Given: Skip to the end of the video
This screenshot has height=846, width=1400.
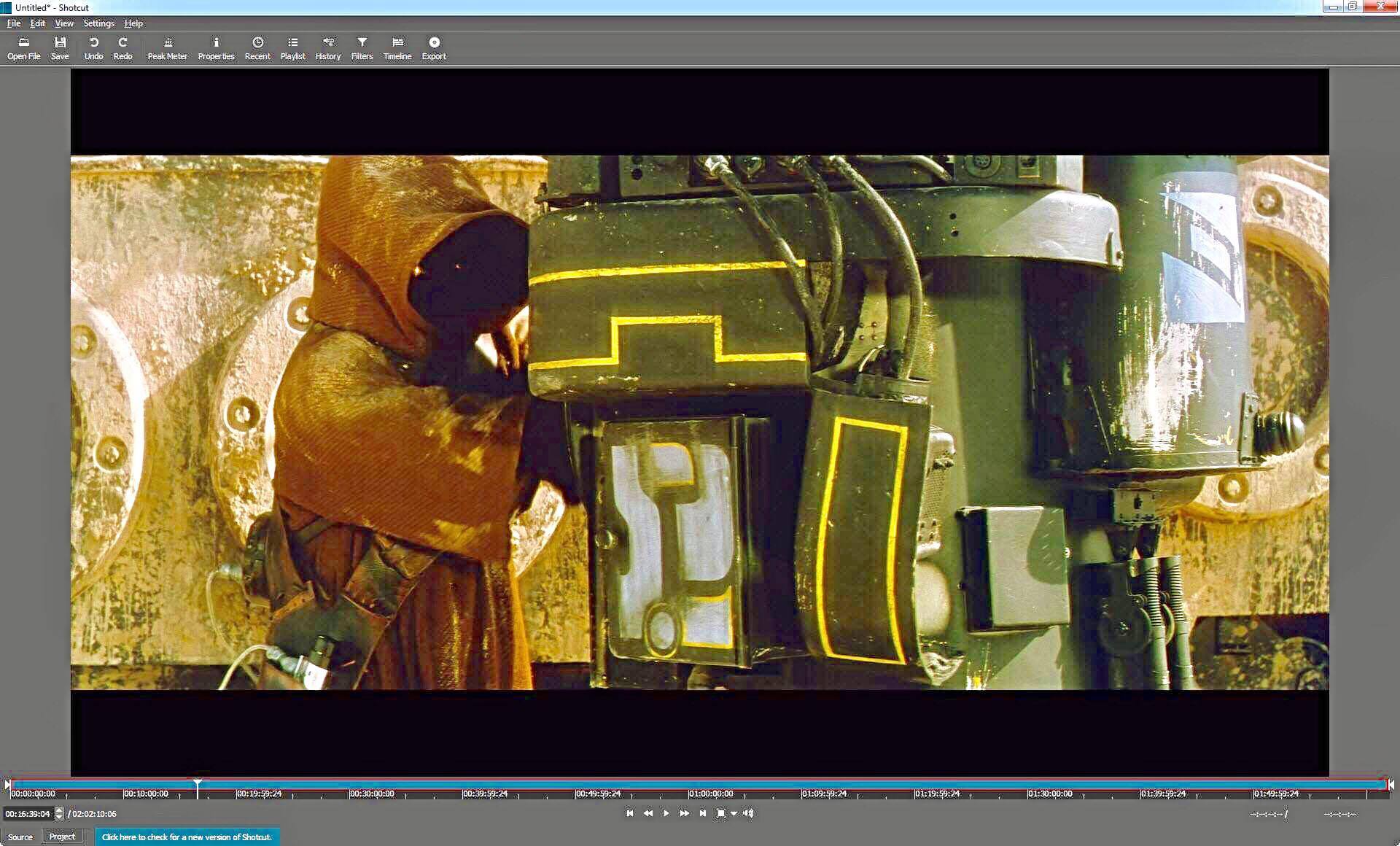Looking at the screenshot, I should [702, 813].
